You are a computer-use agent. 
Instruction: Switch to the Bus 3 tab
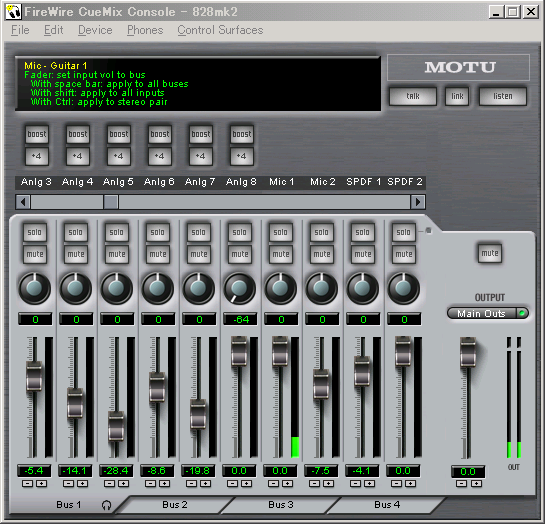click(281, 505)
